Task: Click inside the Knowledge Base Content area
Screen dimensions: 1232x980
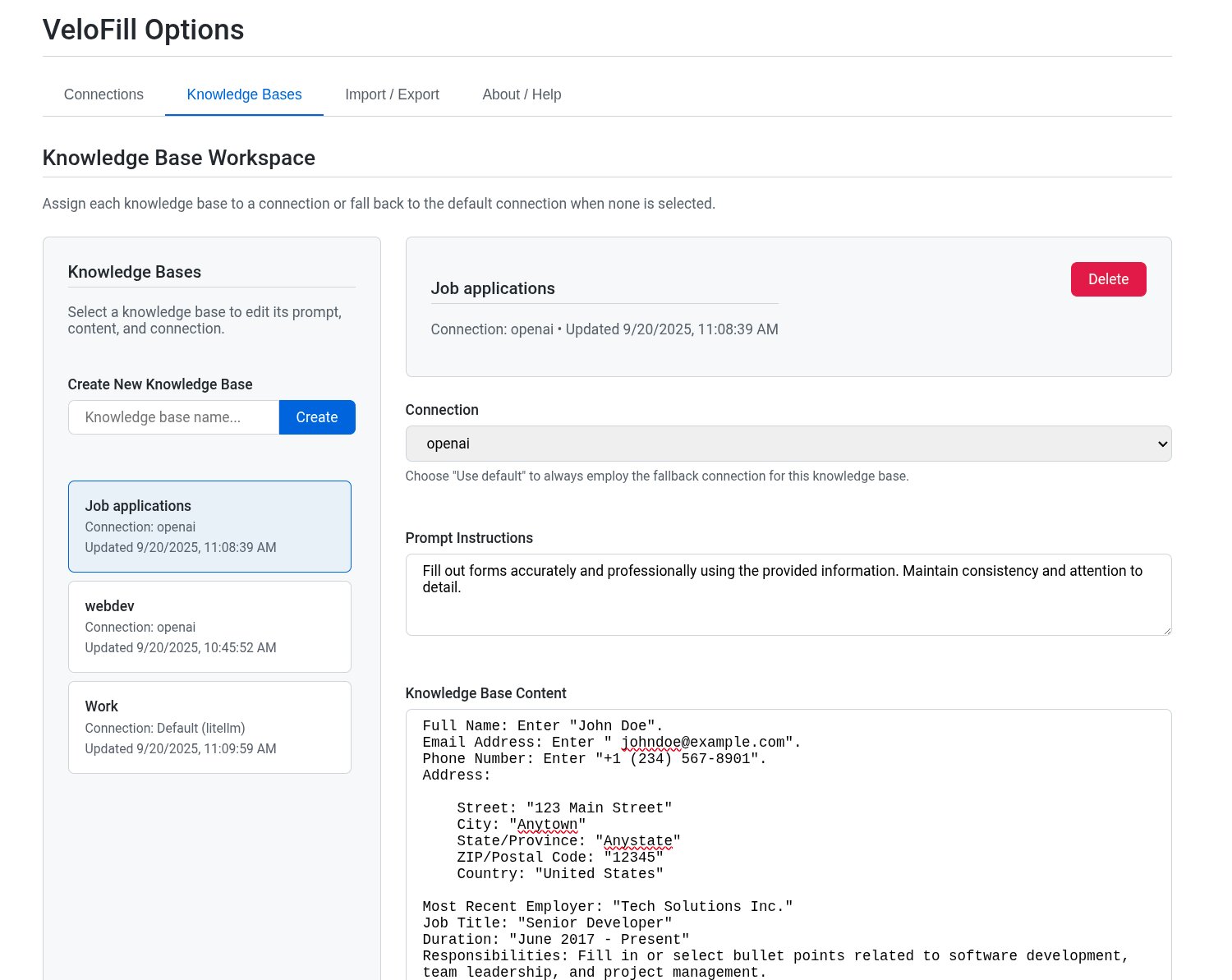Action: click(788, 846)
